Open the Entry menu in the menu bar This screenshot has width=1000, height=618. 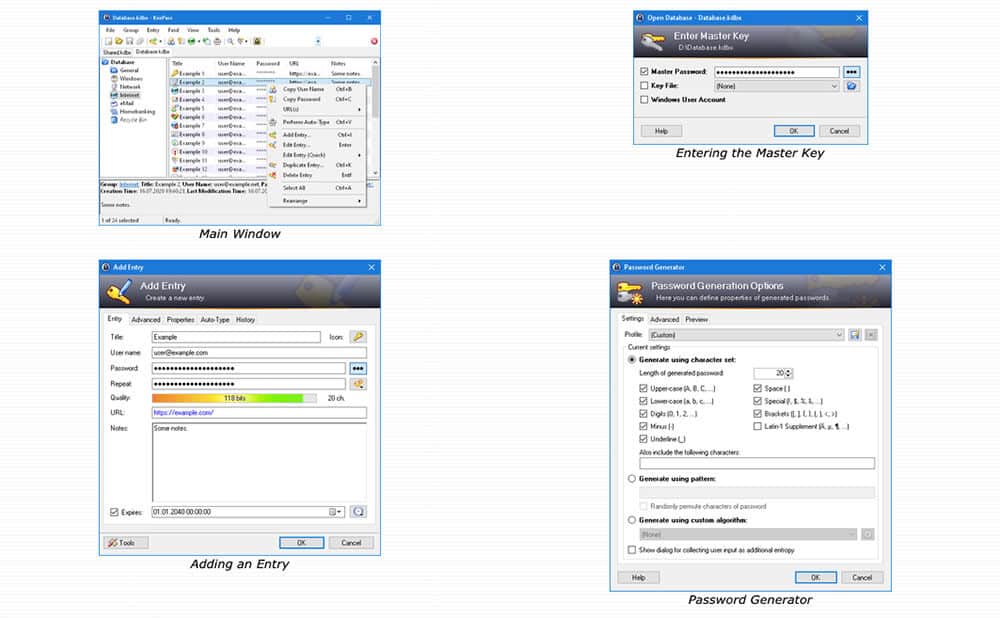(153, 30)
